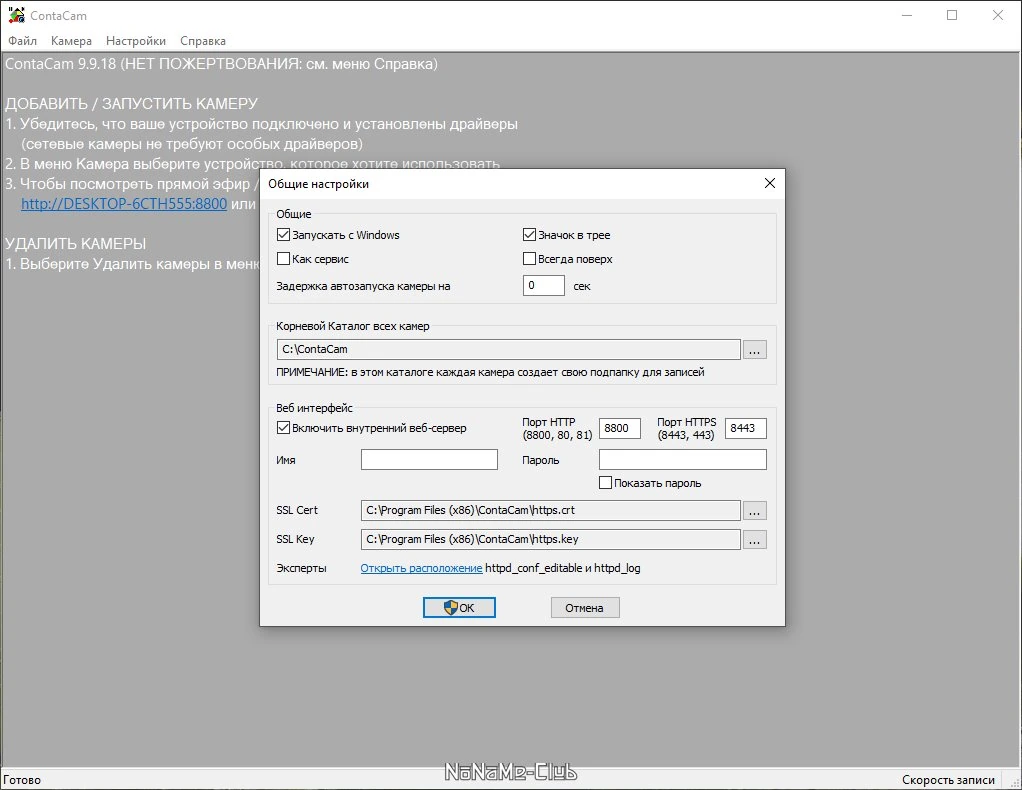Click the SSL Cert path field
The height and width of the screenshot is (790, 1022).
coord(551,510)
